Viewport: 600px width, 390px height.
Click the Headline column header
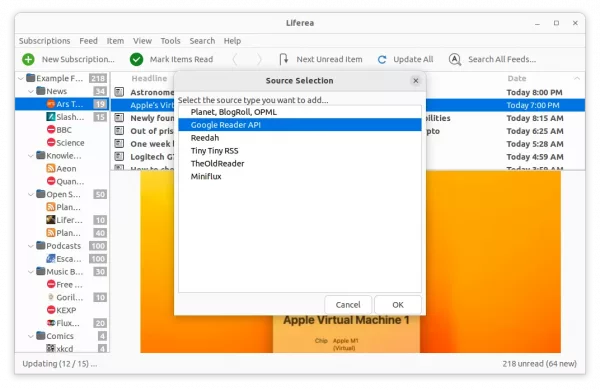(149, 78)
